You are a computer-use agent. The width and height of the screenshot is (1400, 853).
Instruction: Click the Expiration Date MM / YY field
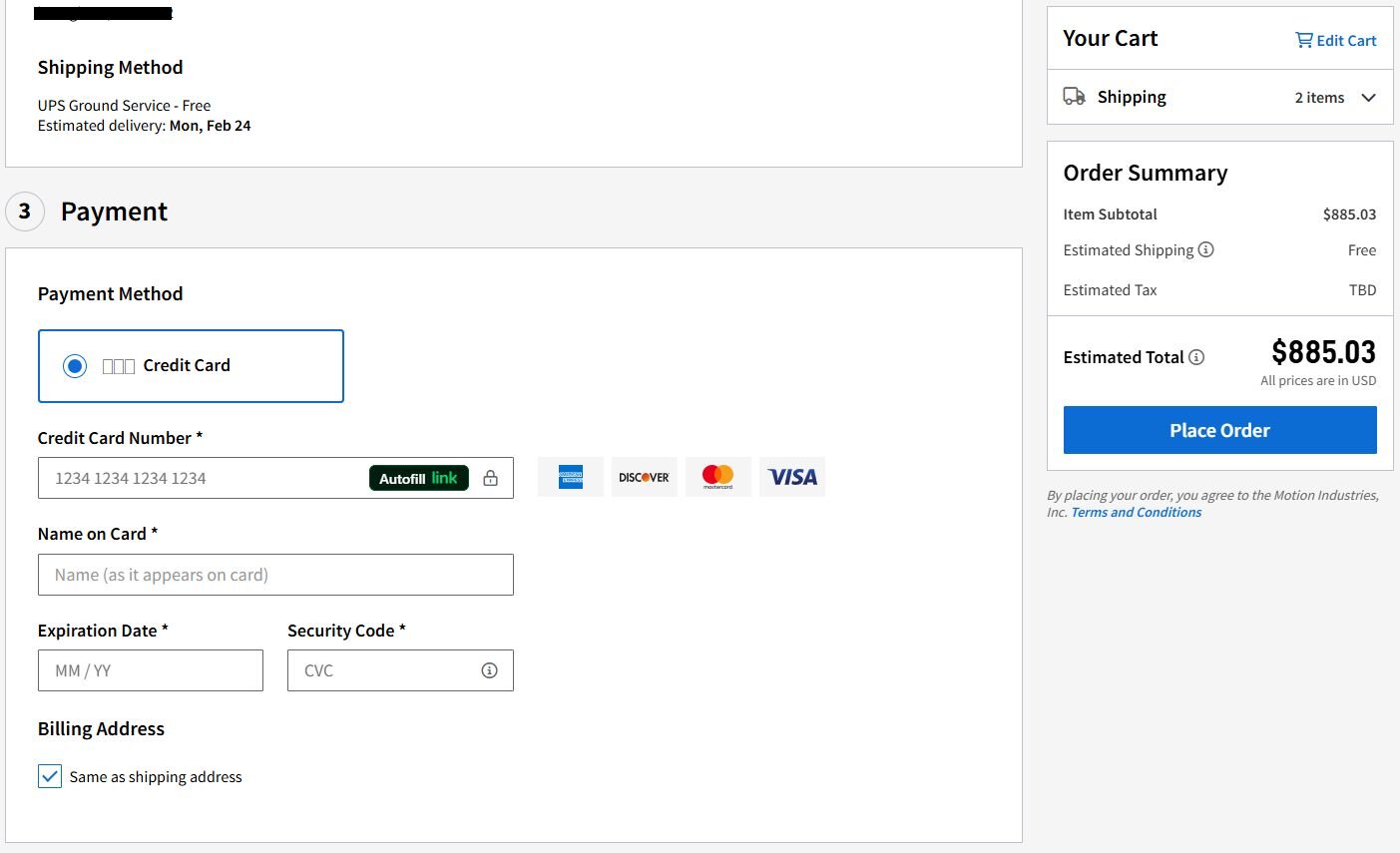coord(151,670)
